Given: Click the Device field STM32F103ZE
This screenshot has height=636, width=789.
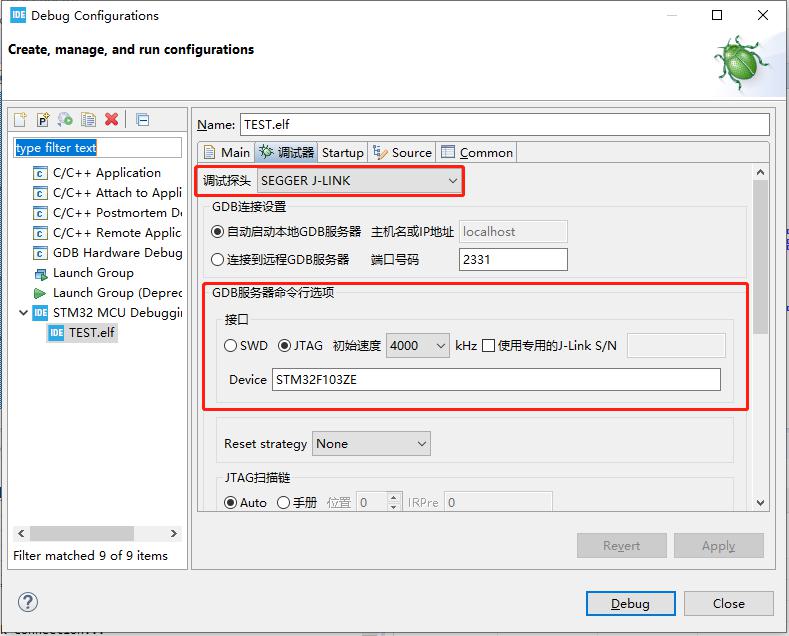Looking at the screenshot, I should [x=496, y=379].
